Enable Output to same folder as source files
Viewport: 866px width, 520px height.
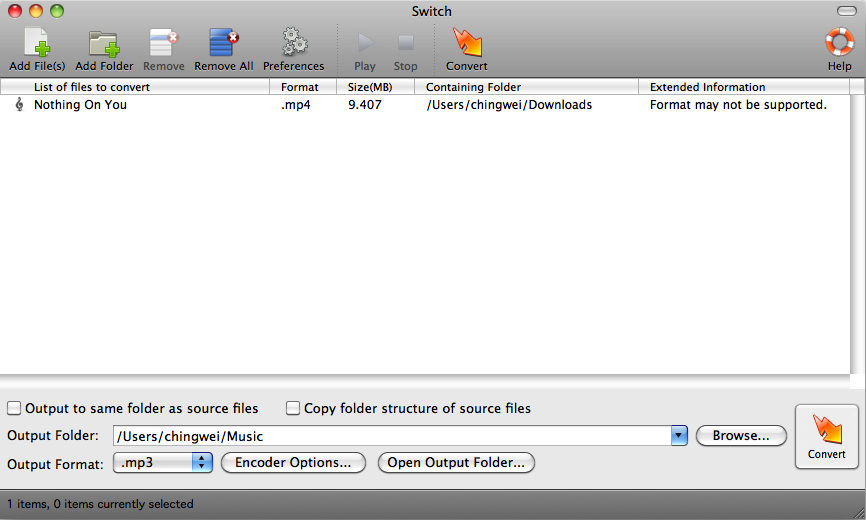pos(14,408)
